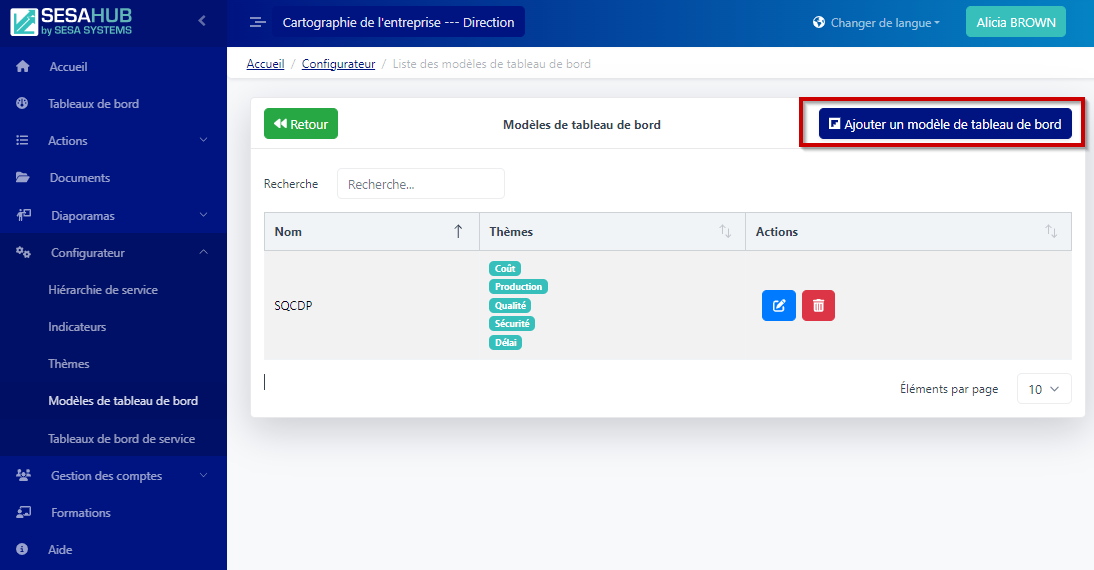The height and width of the screenshot is (570, 1094).
Task: Click the Qualité theme badge
Action: tap(510, 306)
